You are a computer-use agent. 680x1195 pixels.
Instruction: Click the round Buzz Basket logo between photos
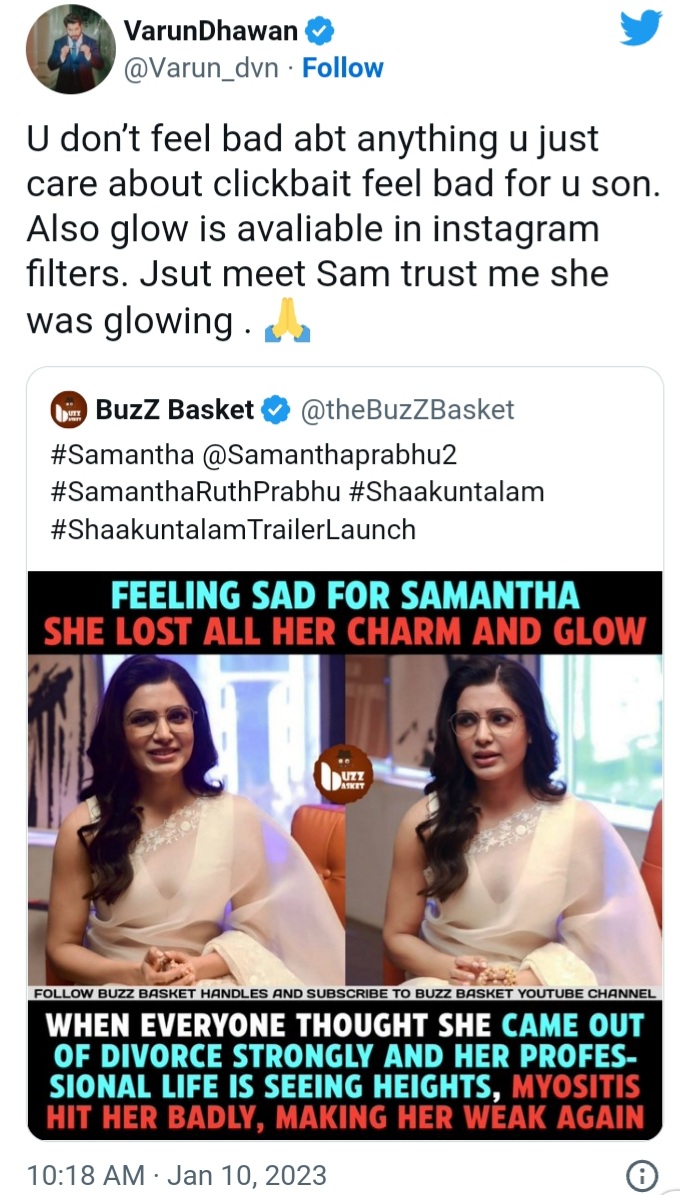[x=343, y=775]
